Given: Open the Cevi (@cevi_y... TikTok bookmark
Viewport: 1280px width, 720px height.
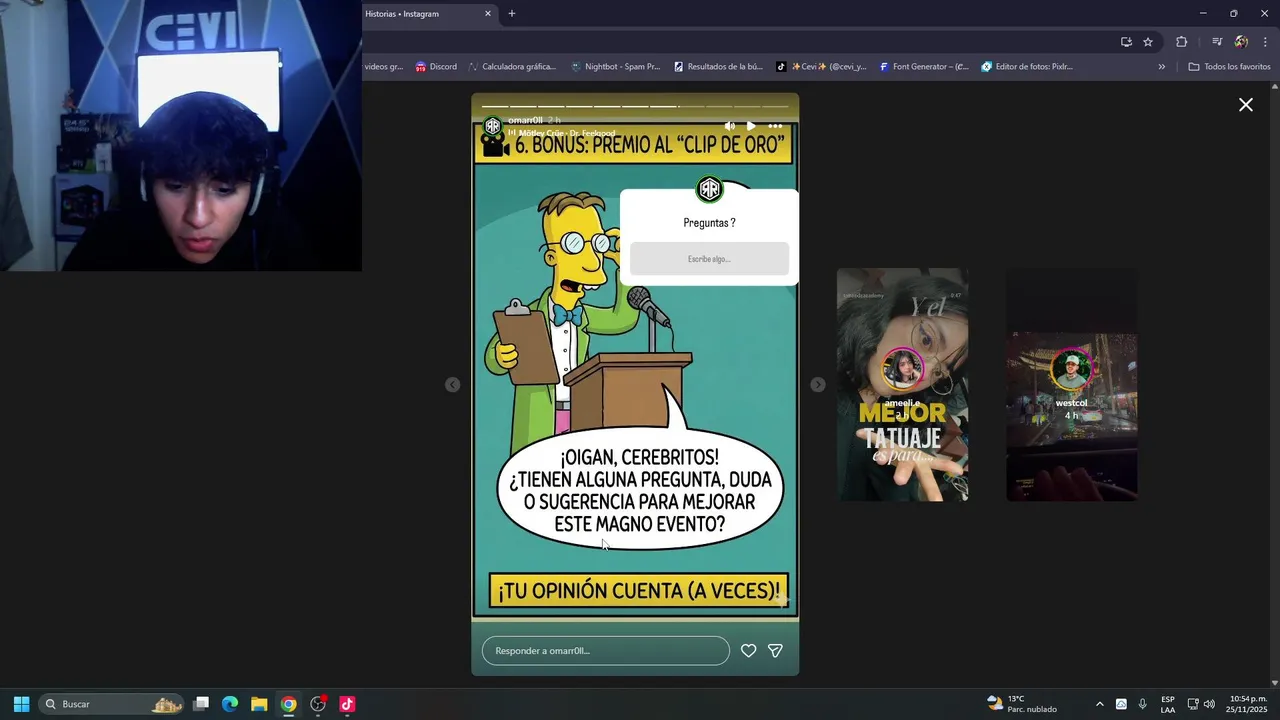Looking at the screenshot, I should (821, 67).
